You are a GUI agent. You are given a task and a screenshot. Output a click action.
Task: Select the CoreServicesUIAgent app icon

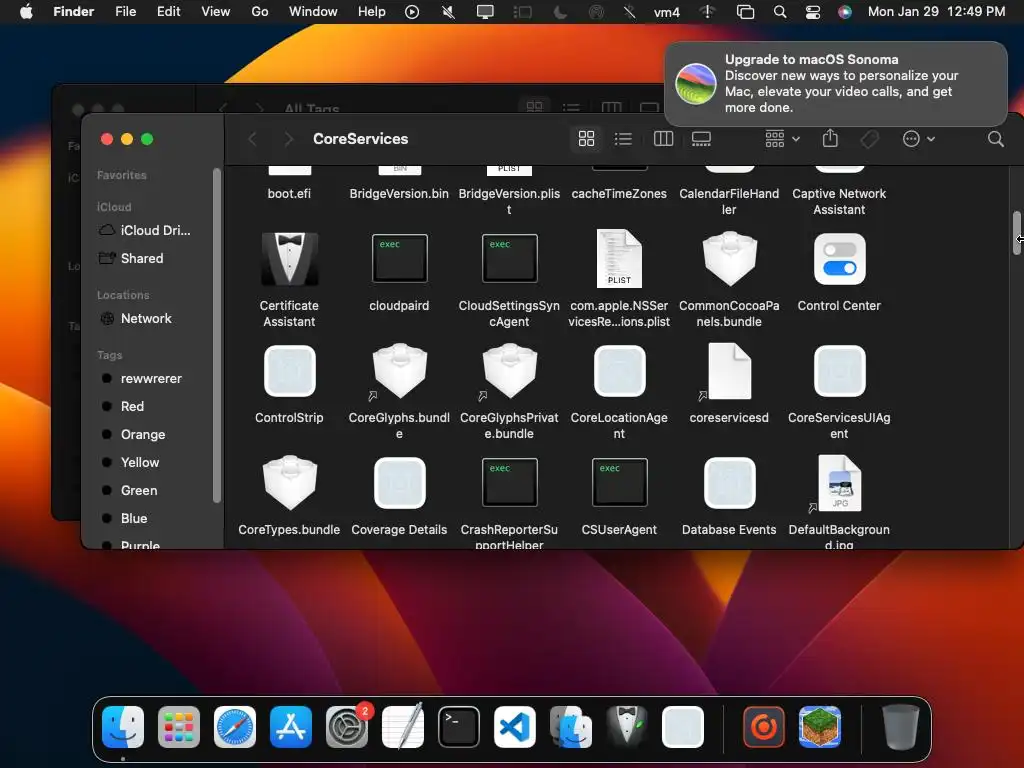pos(839,371)
